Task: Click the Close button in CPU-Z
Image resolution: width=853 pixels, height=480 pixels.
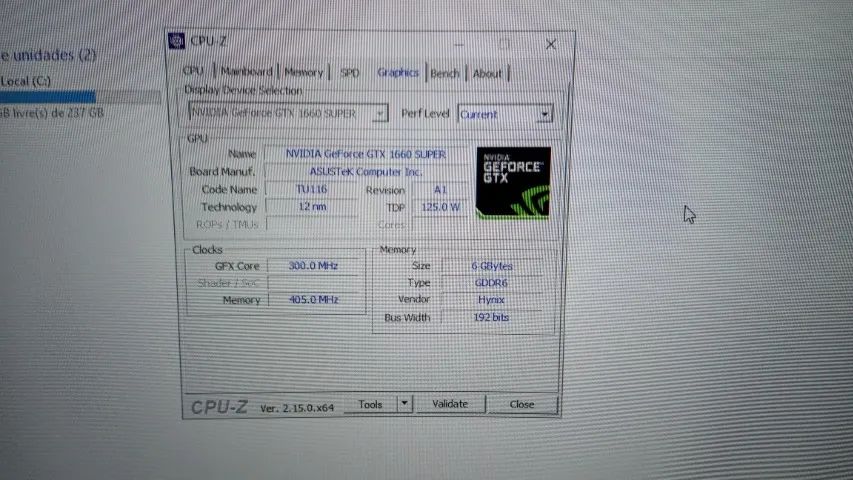Action: 522,404
